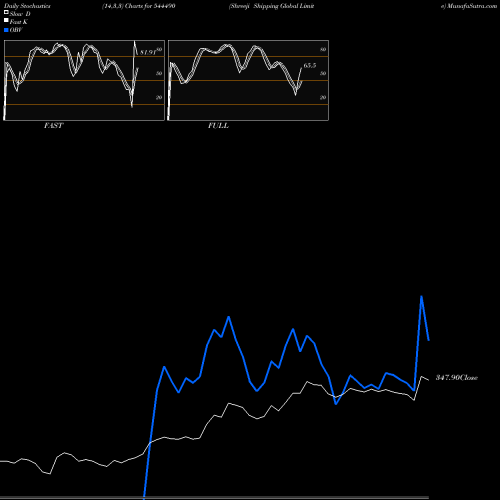The height and width of the screenshot is (500, 500).
Task: Click the 81.91 value in FAST chart
Action: [148, 52]
